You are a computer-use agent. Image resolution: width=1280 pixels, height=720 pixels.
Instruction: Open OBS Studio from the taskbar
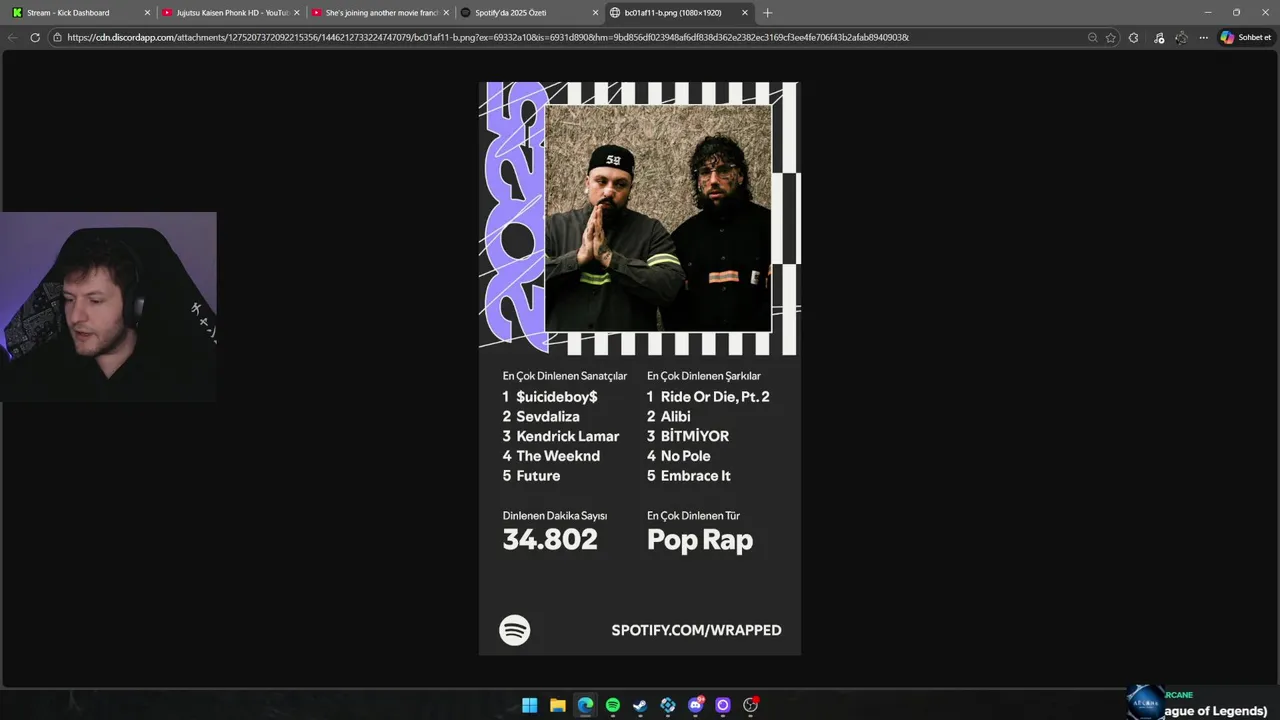click(750, 705)
